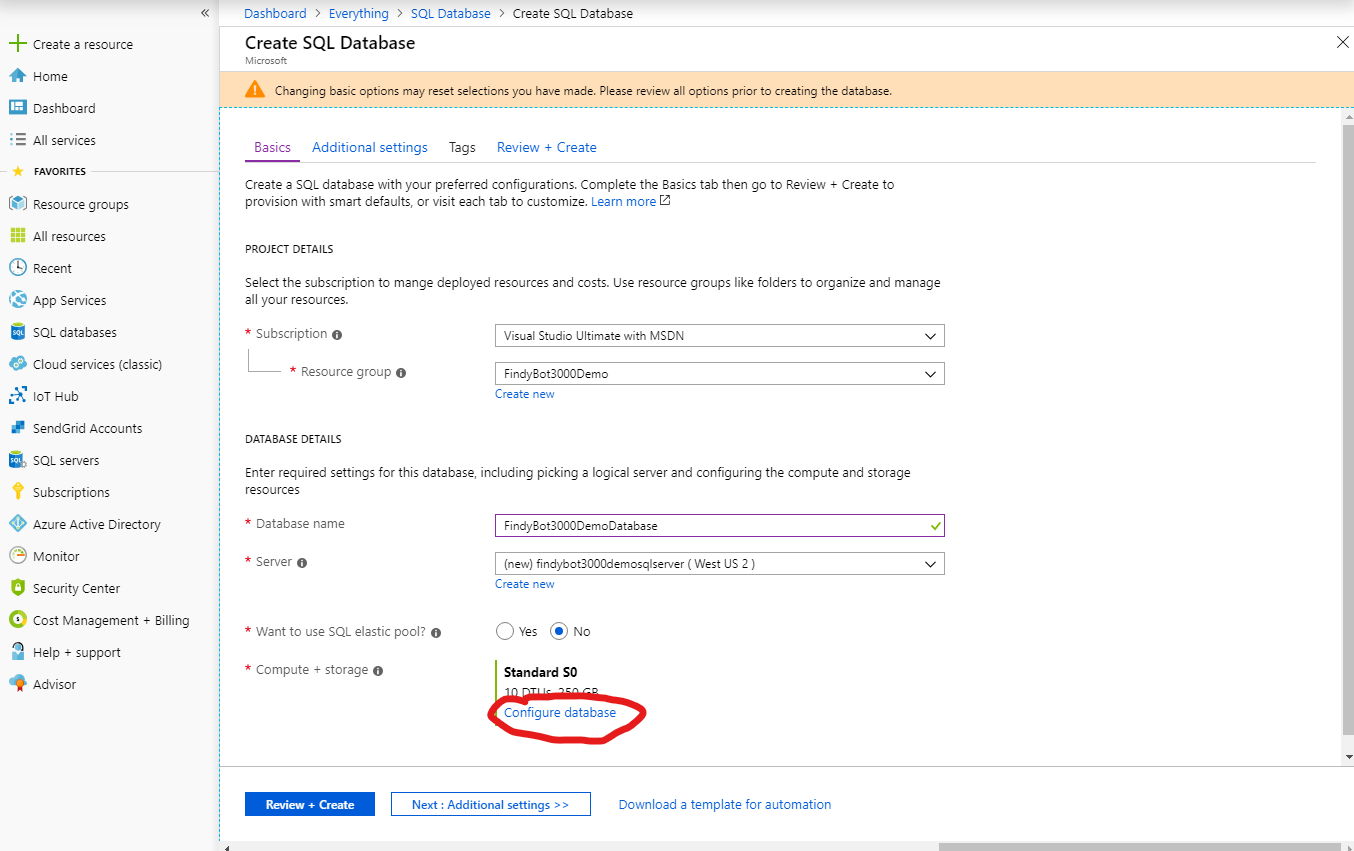The width and height of the screenshot is (1354, 851).
Task: Go to SQL Database breadcrumb
Action: coord(451,13)
